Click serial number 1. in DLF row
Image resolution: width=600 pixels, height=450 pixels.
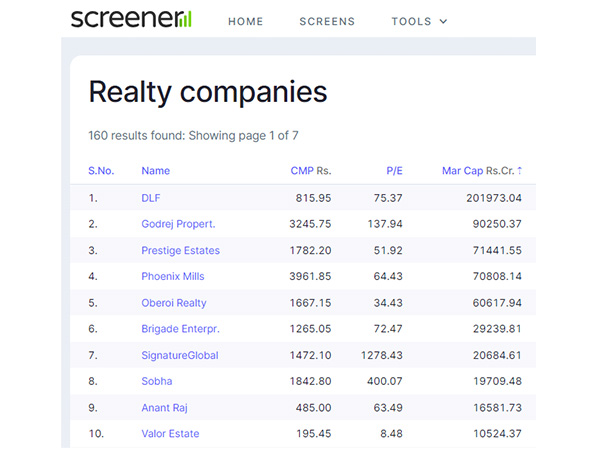93,198
